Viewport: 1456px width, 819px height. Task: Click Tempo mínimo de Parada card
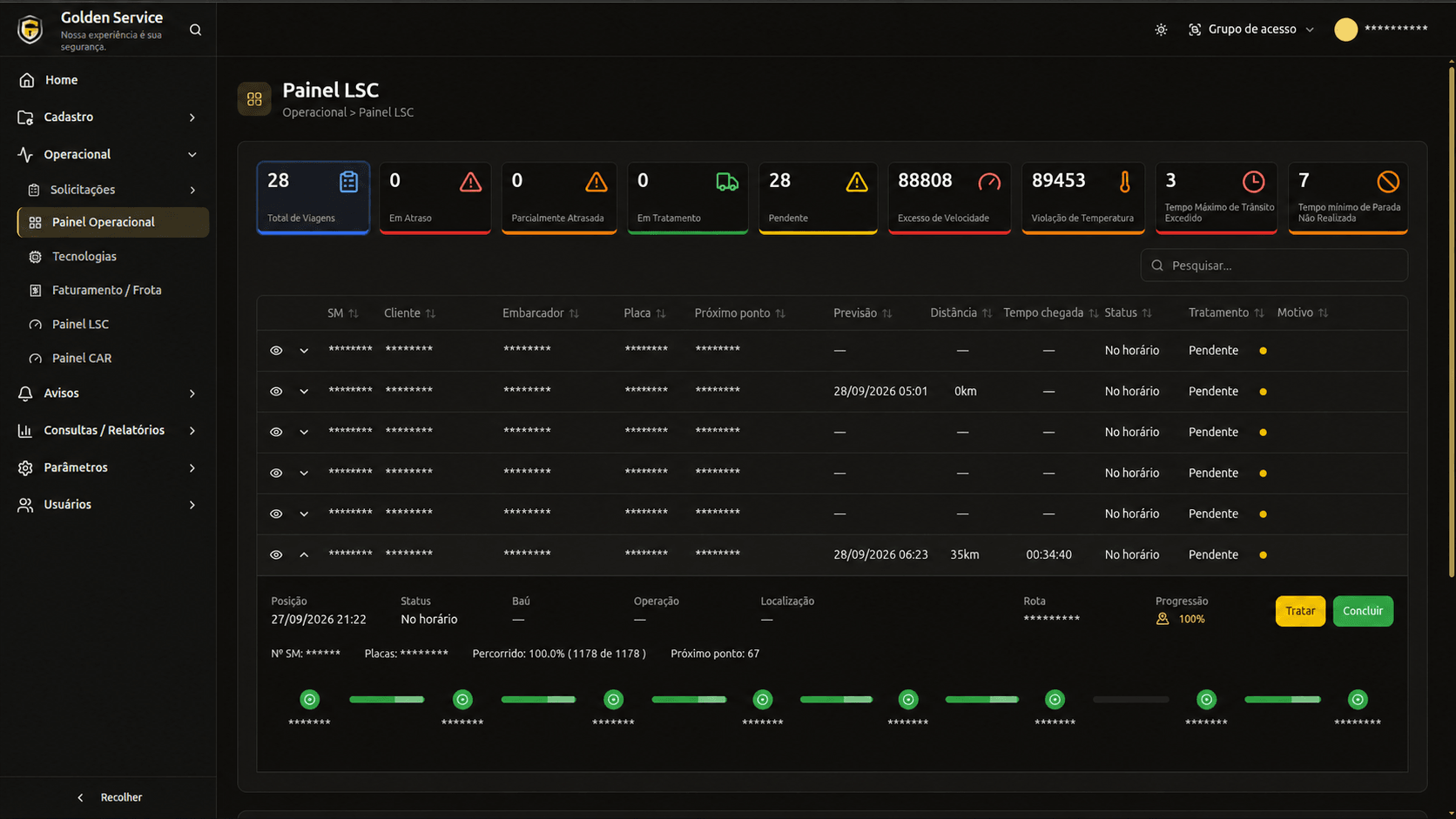(1348, 198)
